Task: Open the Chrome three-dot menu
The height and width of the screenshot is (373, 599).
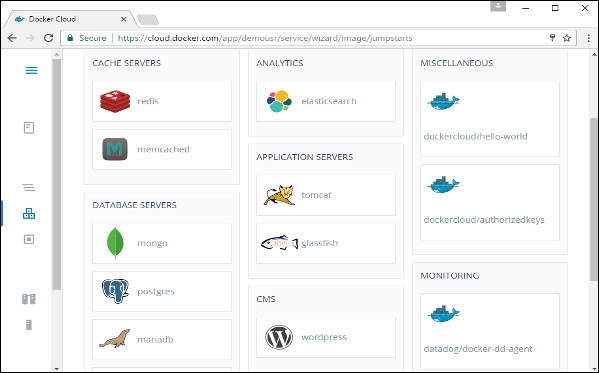Action: tap(589, 38)
